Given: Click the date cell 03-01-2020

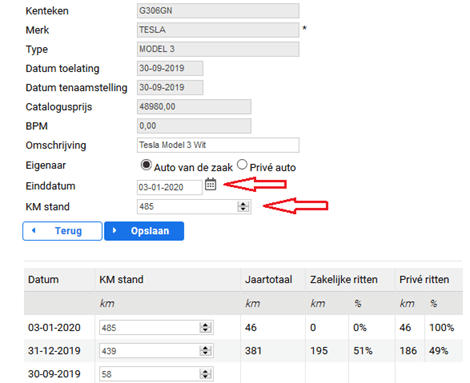Looking at the screenshot, I should 54,328.
